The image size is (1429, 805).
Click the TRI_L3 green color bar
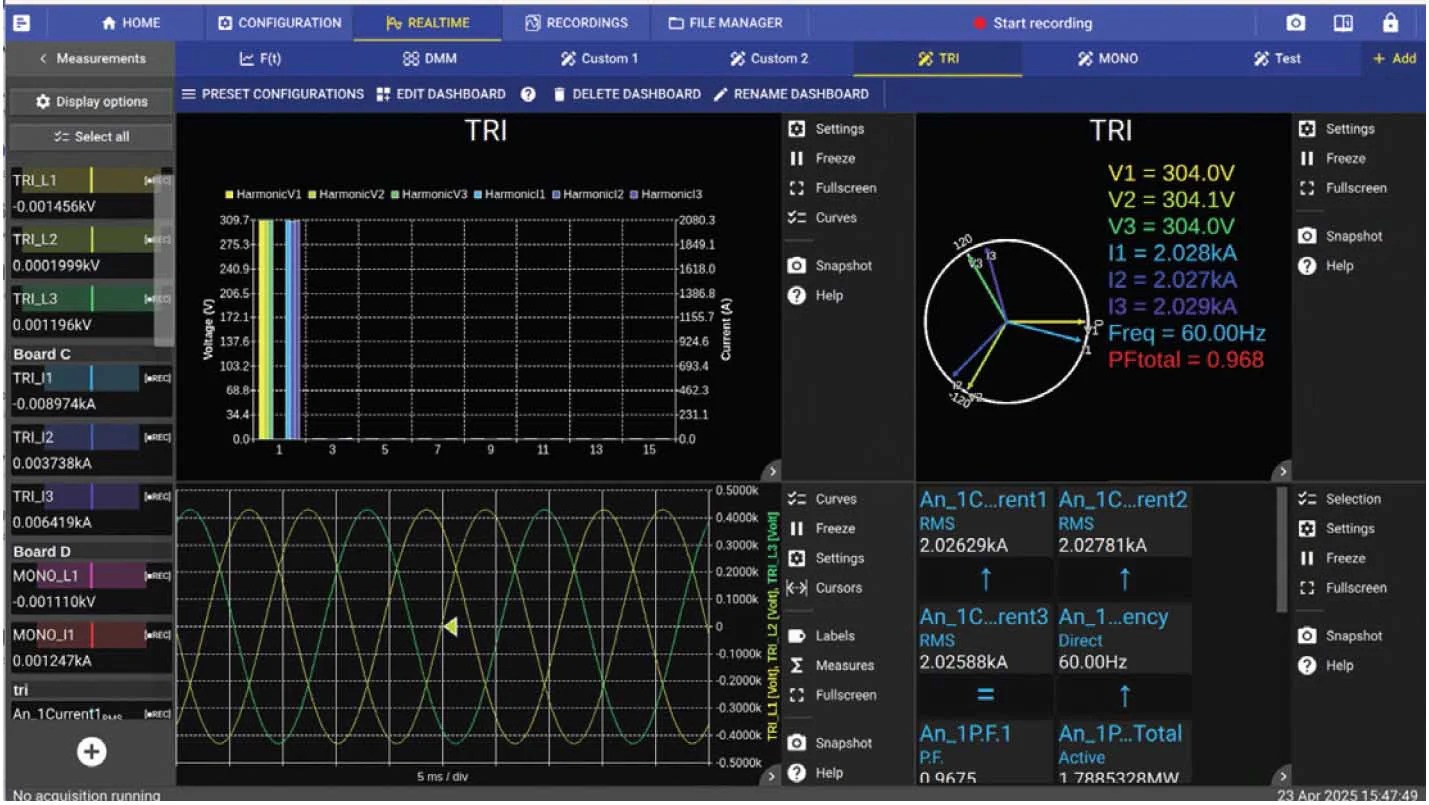(92, 299)
